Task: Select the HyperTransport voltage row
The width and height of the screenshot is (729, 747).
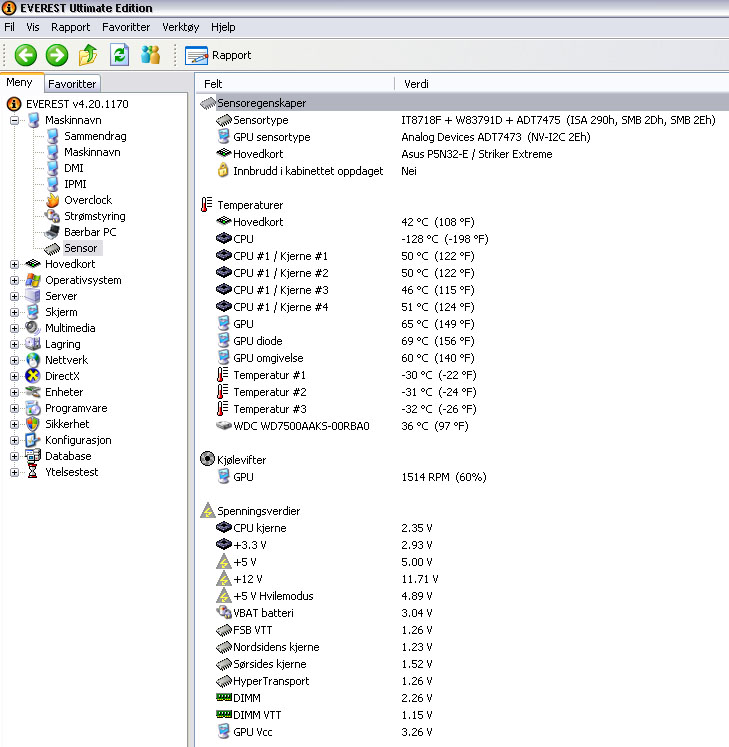Action: [x=462, y=681]
